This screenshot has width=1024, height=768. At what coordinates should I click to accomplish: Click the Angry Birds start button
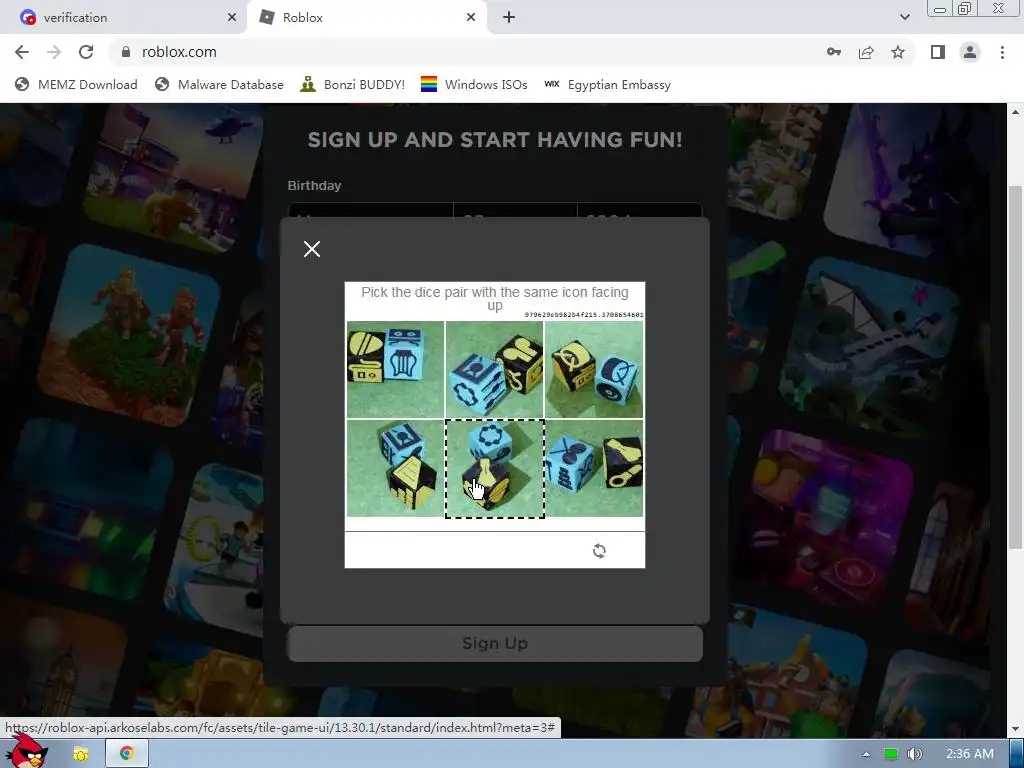(26, 751)
